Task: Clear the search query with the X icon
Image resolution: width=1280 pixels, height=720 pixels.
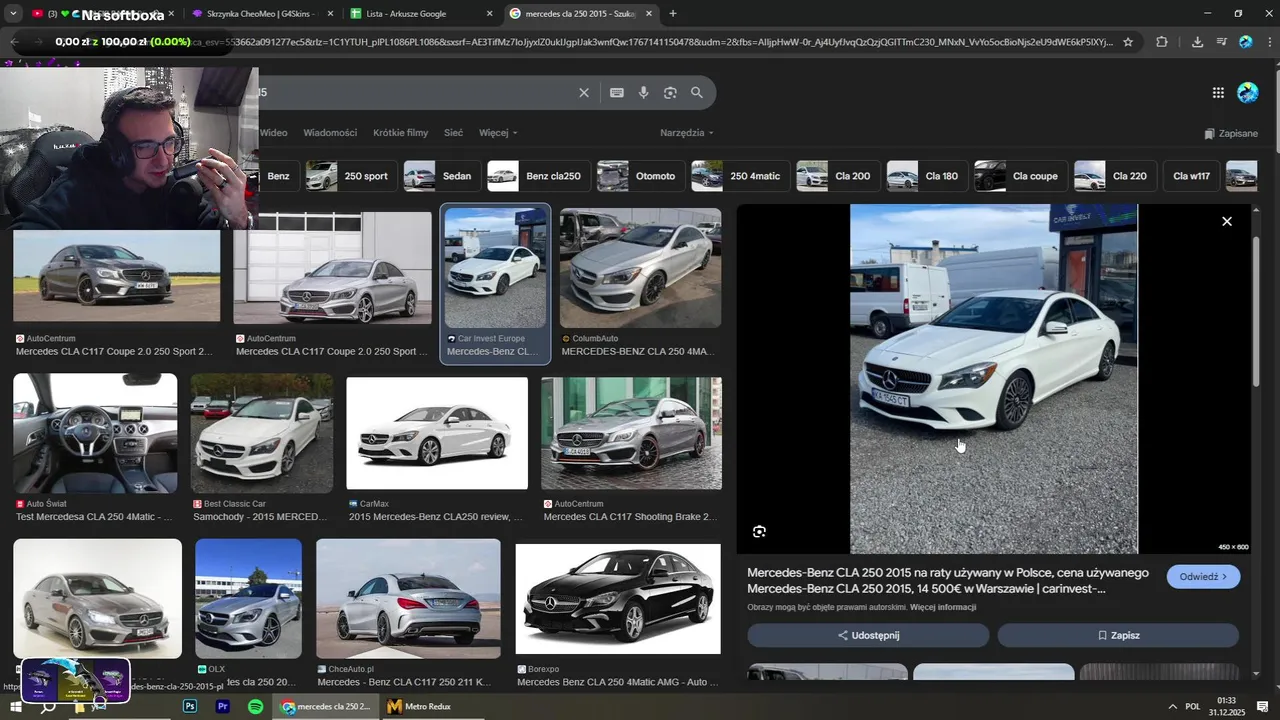Action: (584, 93)
